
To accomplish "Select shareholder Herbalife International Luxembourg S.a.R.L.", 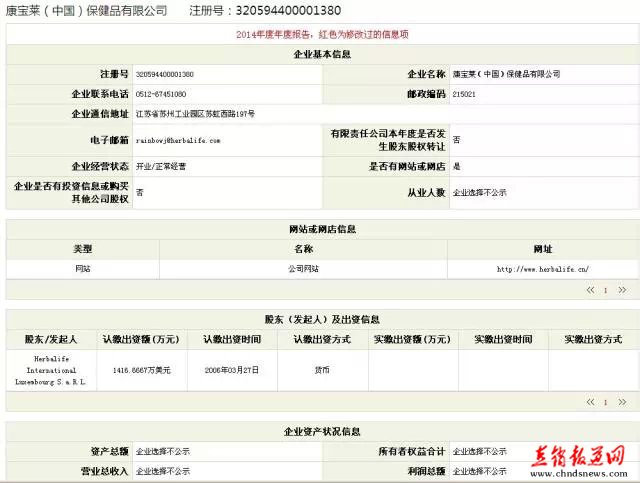I will [51, 370].
